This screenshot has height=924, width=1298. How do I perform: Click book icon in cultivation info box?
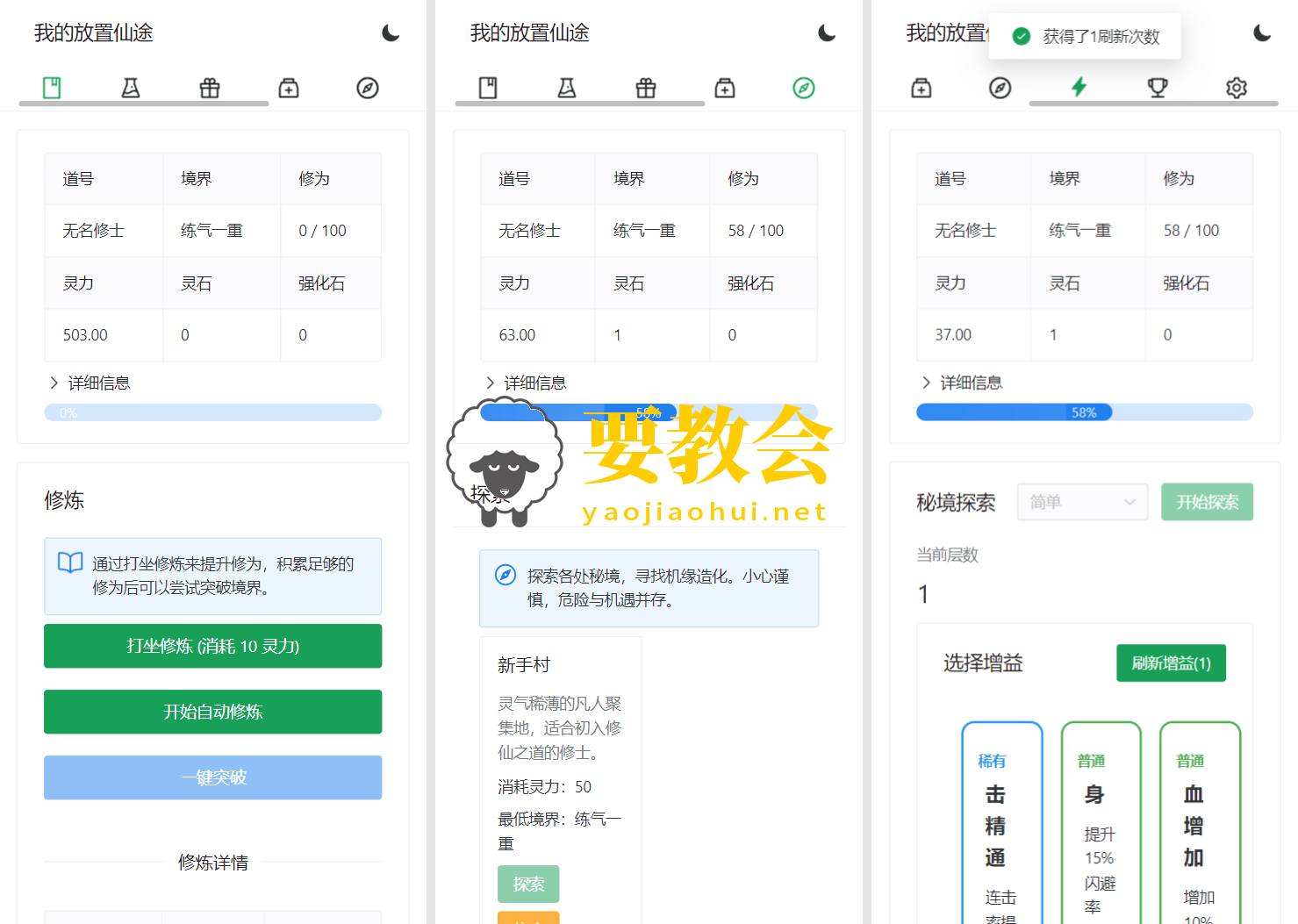click(70, 562)
